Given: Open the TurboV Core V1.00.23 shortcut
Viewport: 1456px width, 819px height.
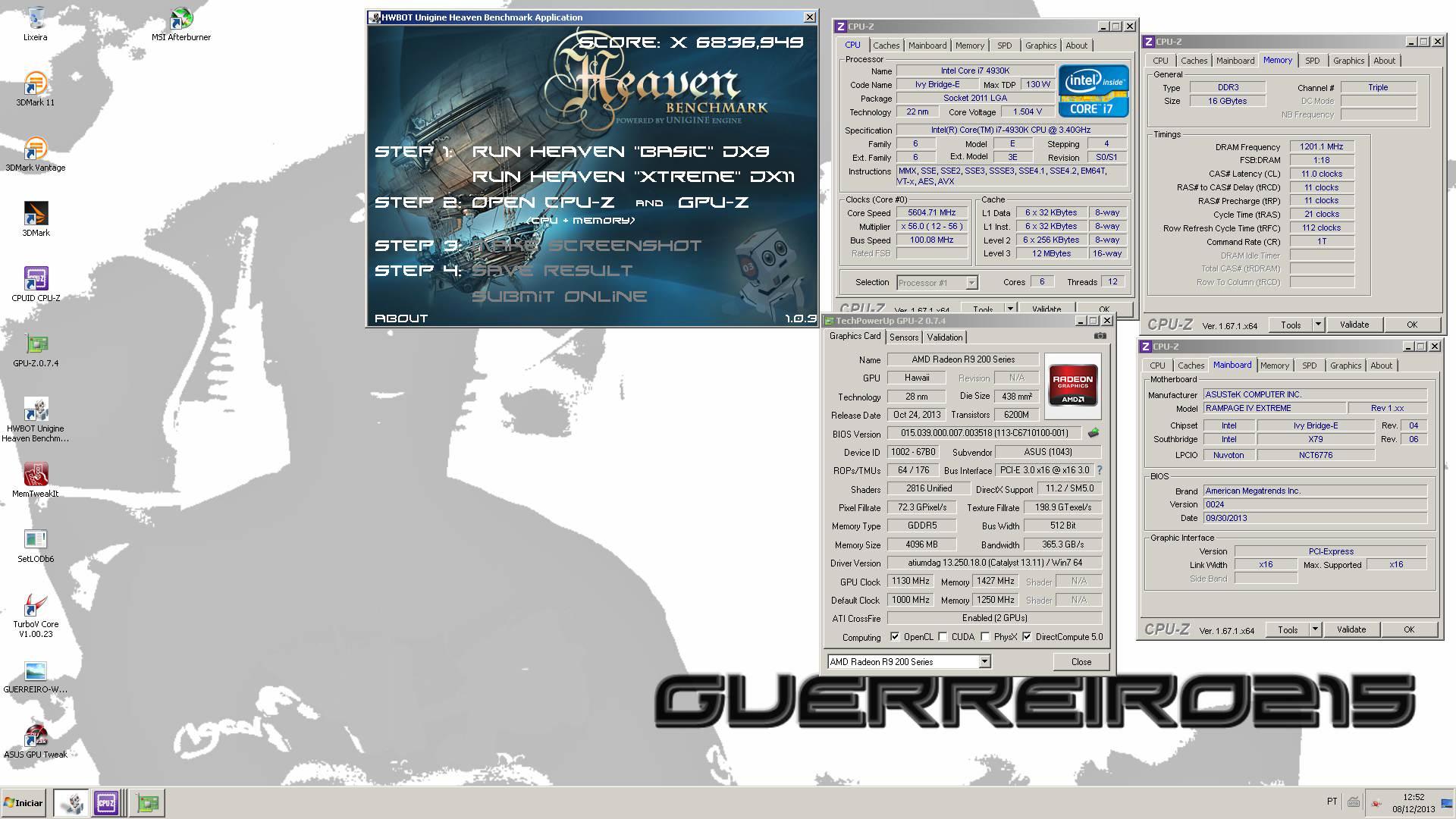Looking at the screenshot, I should point(36,616).
